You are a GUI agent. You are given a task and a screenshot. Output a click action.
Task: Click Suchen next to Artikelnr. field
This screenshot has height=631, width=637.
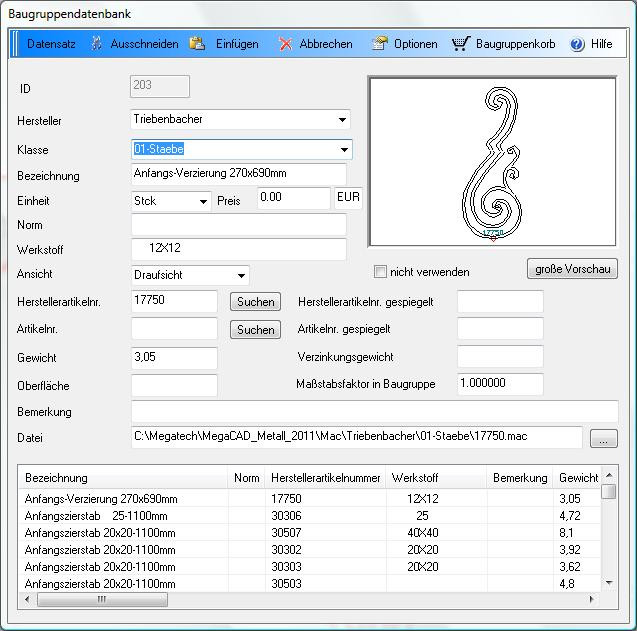255,329
